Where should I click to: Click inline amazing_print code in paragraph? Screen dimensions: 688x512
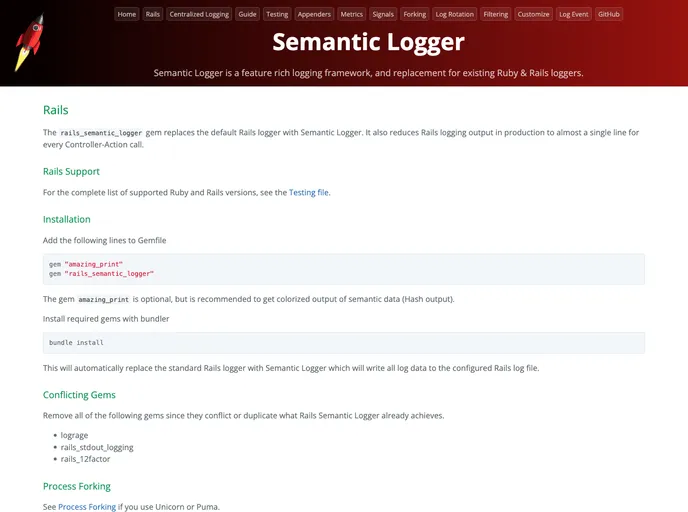pos(104,300)
